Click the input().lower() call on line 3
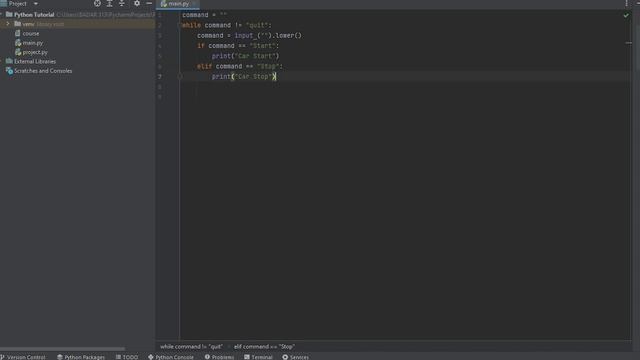 tap(268, 36)
